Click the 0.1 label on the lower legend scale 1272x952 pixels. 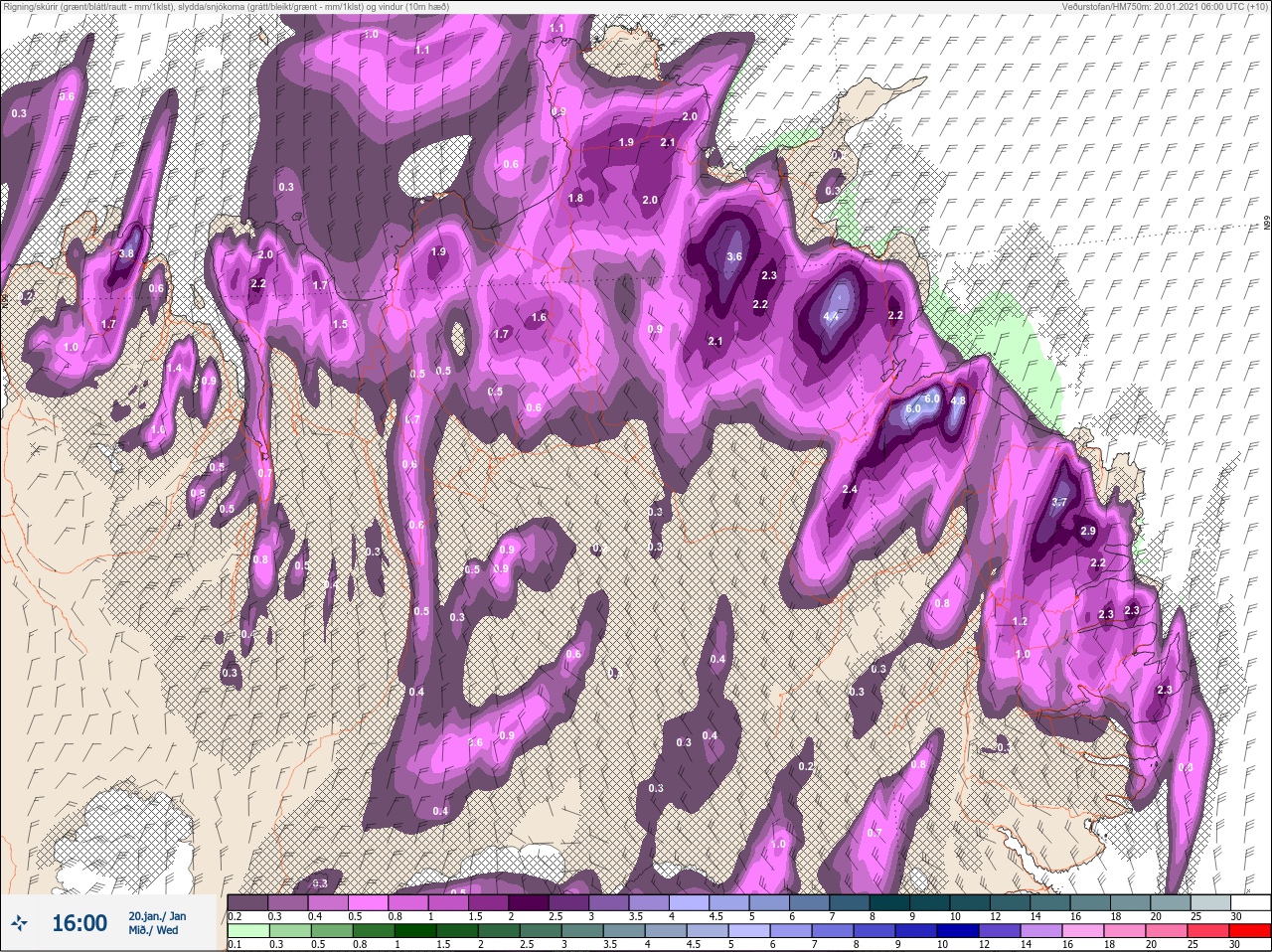(x=235, y=944)
